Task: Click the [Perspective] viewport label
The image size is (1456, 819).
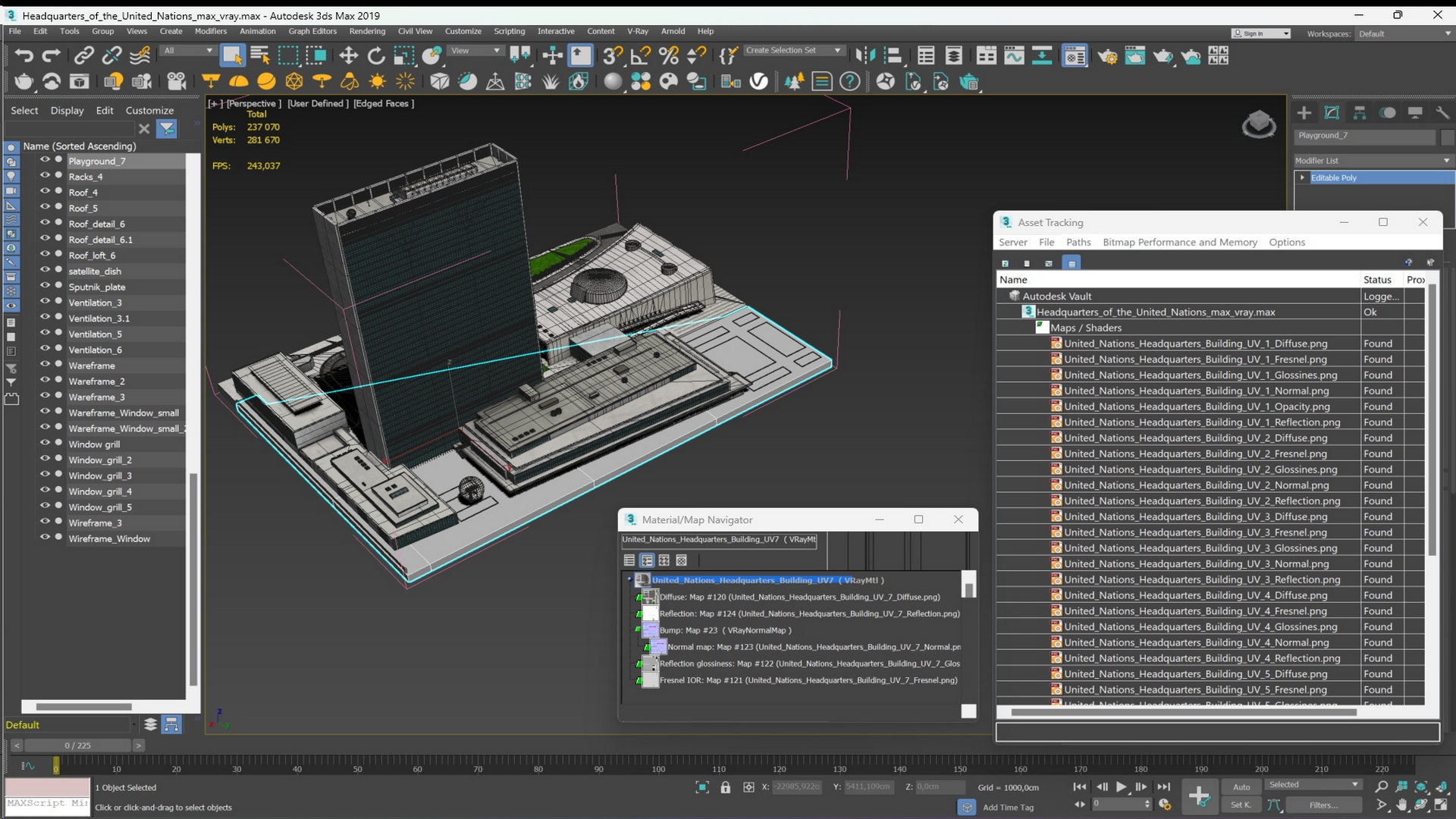Action: click(x=253, y=104)
